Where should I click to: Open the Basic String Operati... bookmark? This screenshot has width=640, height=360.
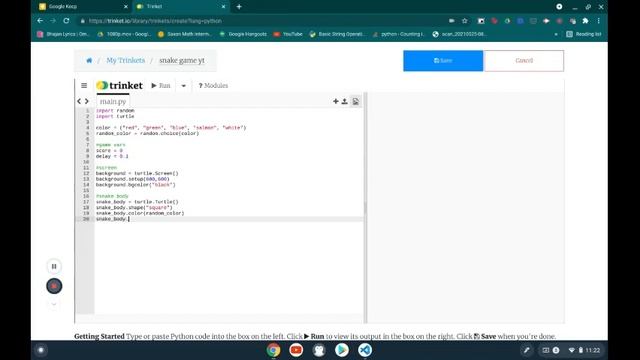(337, 34)
